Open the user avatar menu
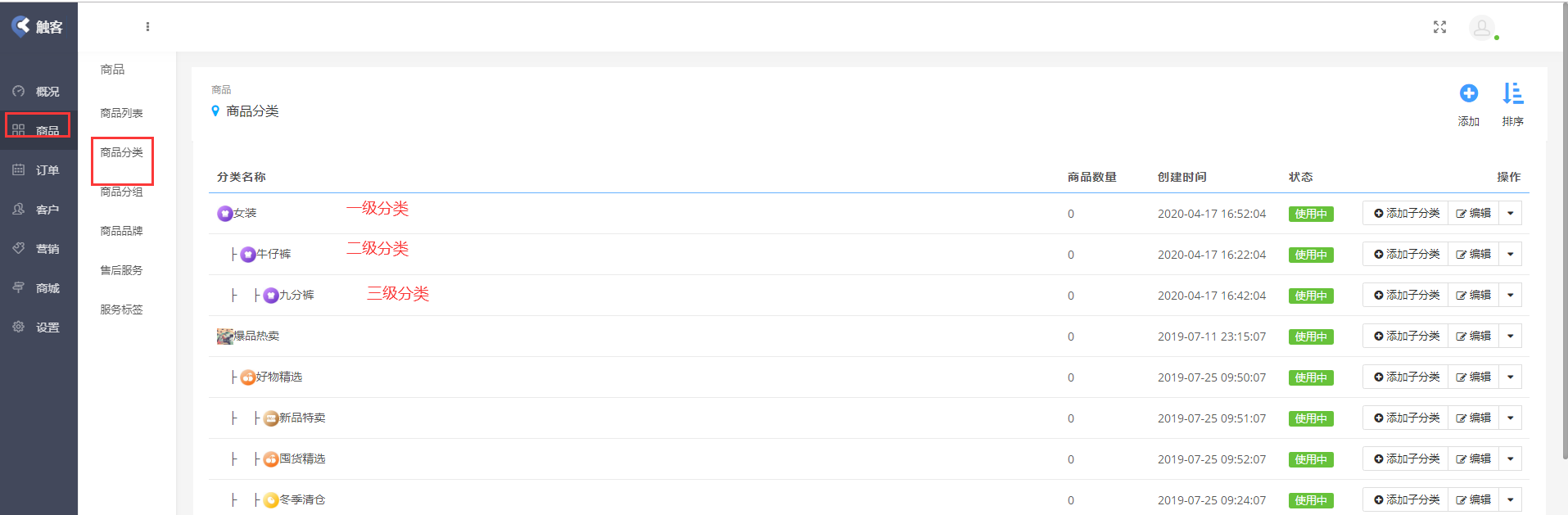 [1481, 28]
